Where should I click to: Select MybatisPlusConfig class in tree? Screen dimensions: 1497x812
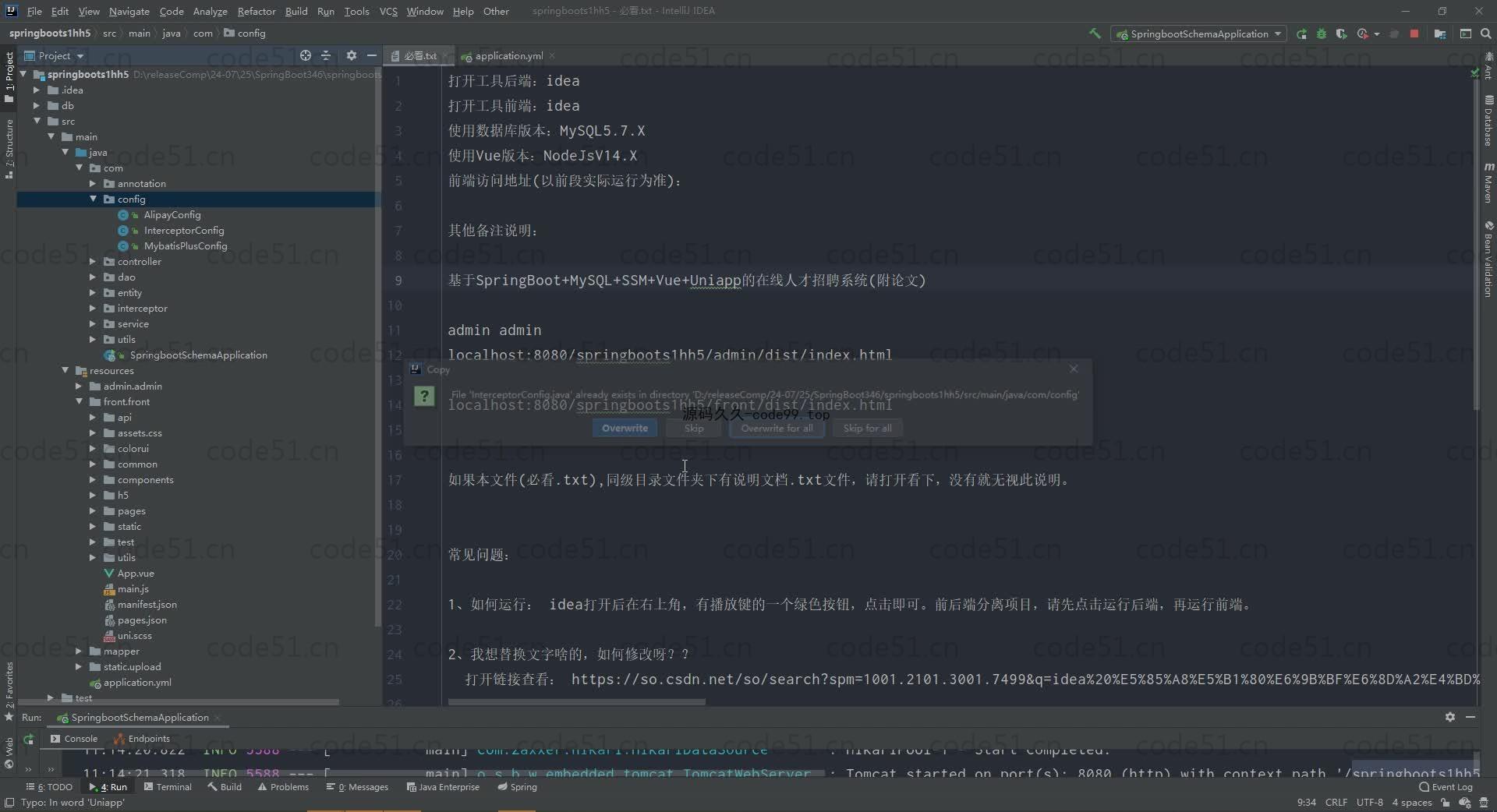point(185,245)
